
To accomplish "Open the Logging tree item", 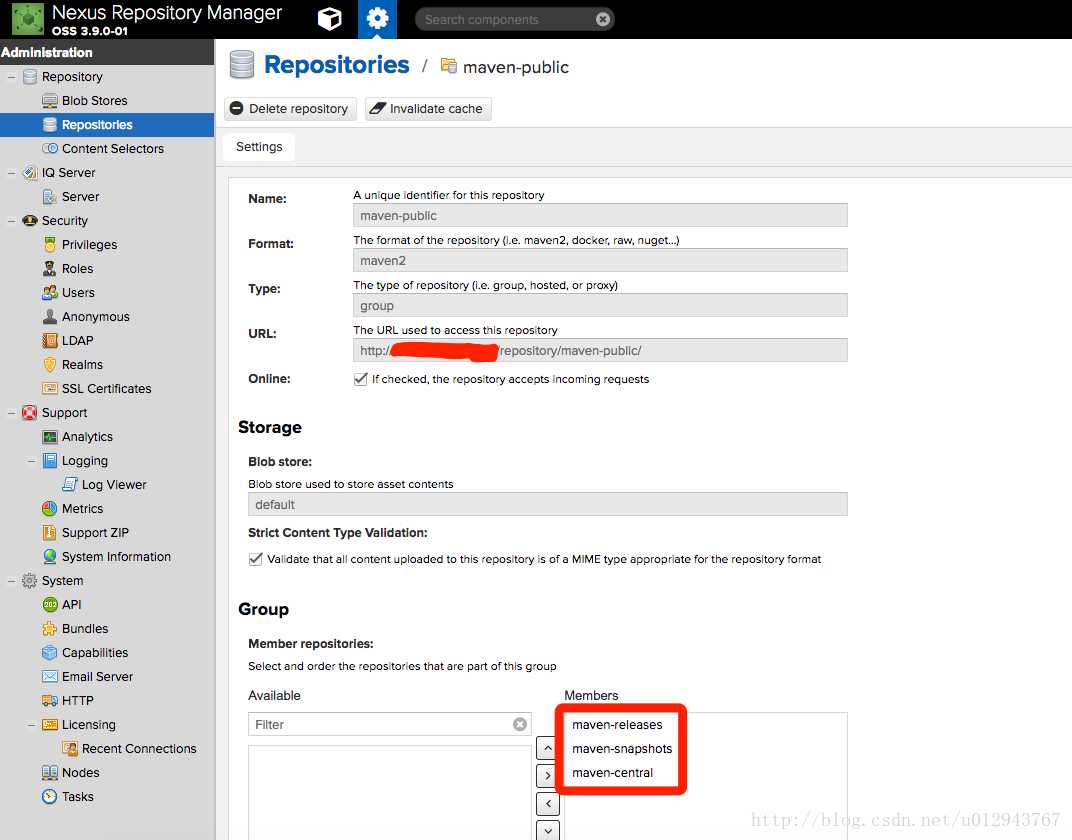I will [x=84, y=461].
